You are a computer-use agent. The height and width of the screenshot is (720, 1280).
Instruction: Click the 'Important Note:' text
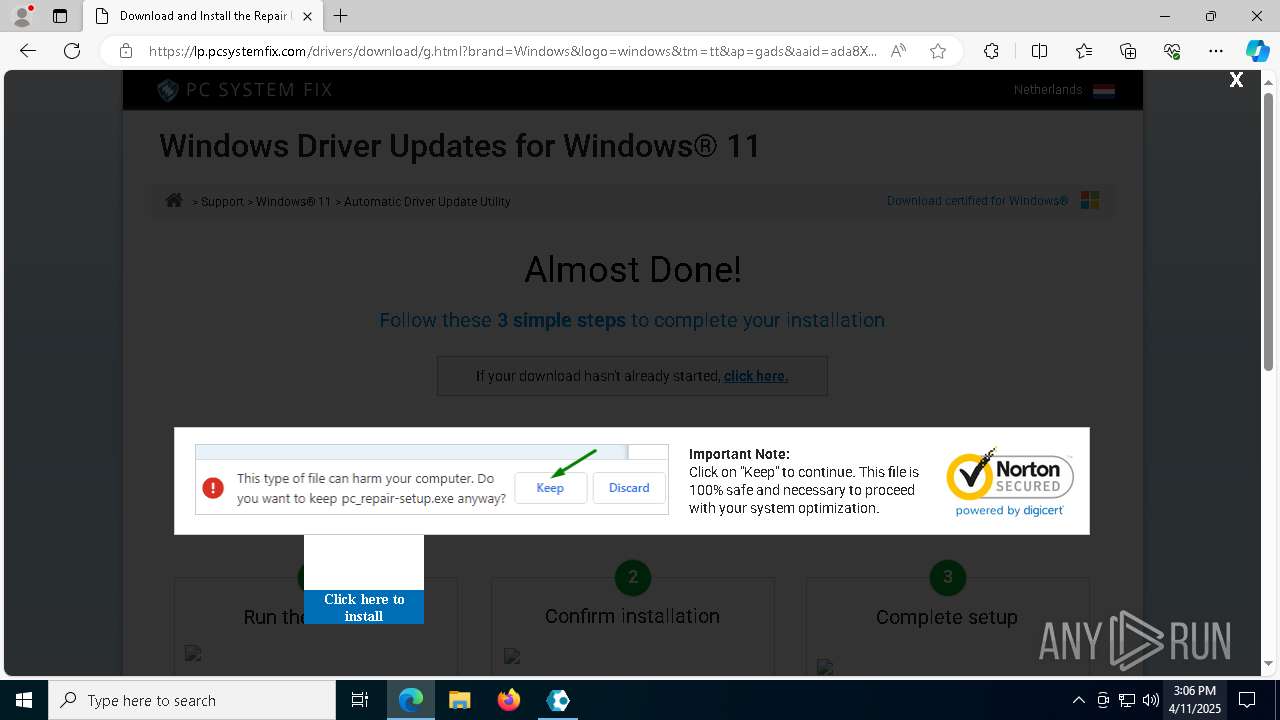[739, 454]
